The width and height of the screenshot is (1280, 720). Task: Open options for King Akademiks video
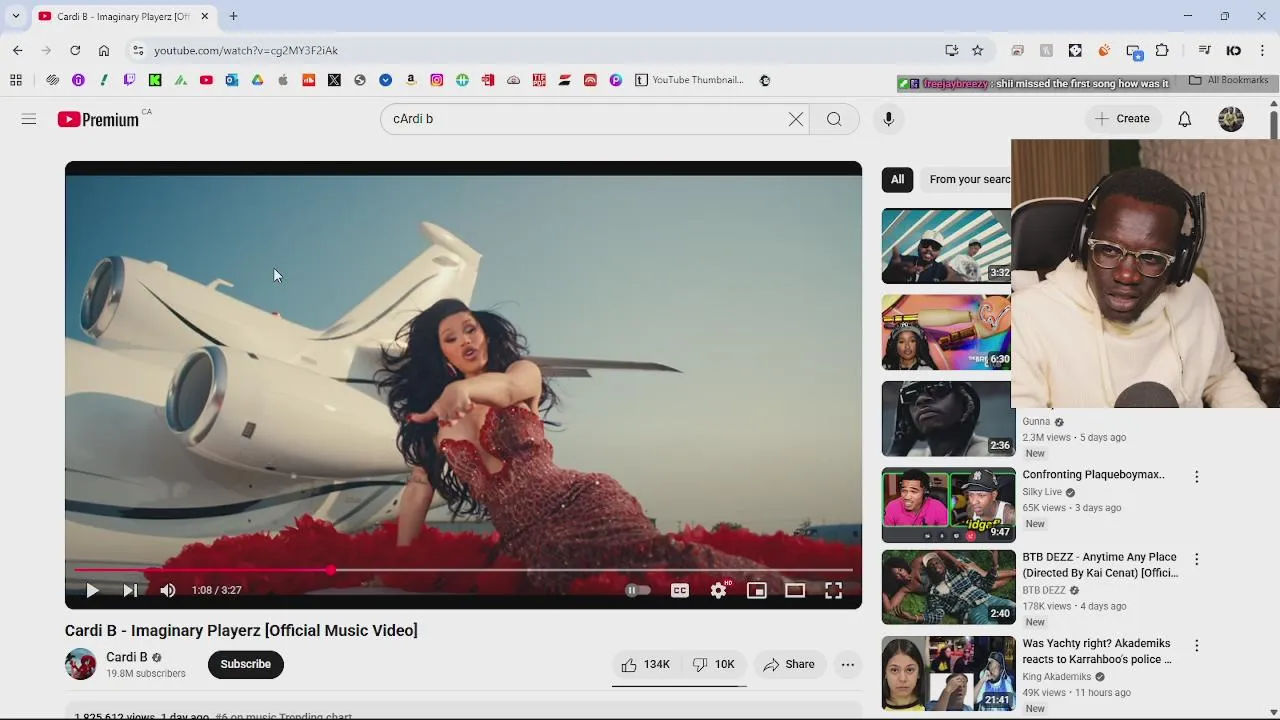(x=1196, y=646)
